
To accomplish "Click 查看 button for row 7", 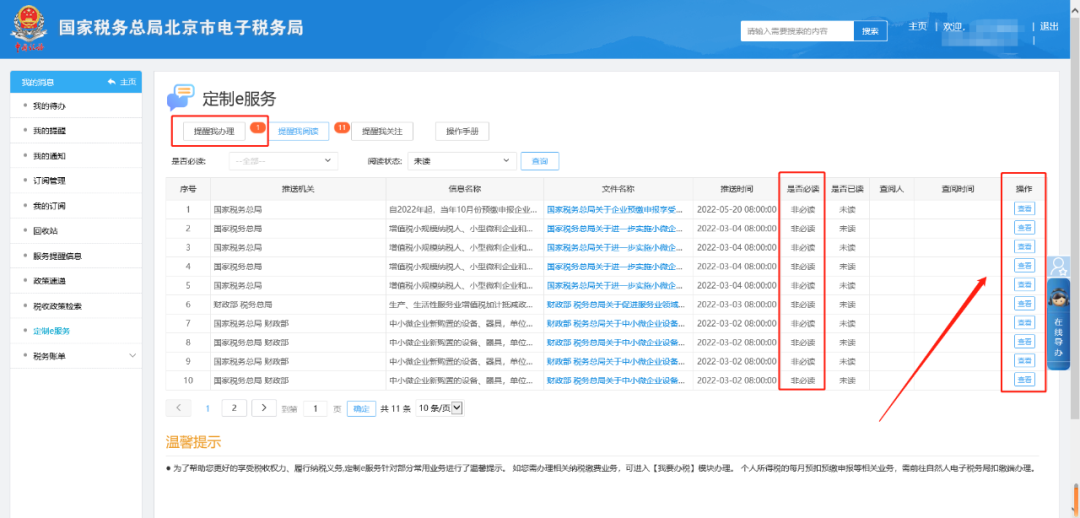I will 1024,322.
